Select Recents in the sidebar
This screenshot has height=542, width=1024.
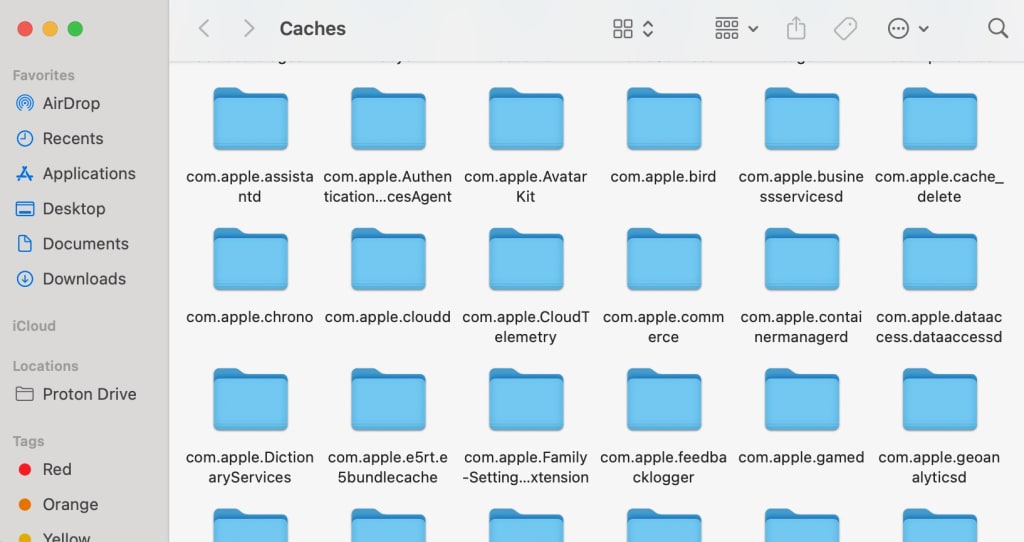[72, 138]
